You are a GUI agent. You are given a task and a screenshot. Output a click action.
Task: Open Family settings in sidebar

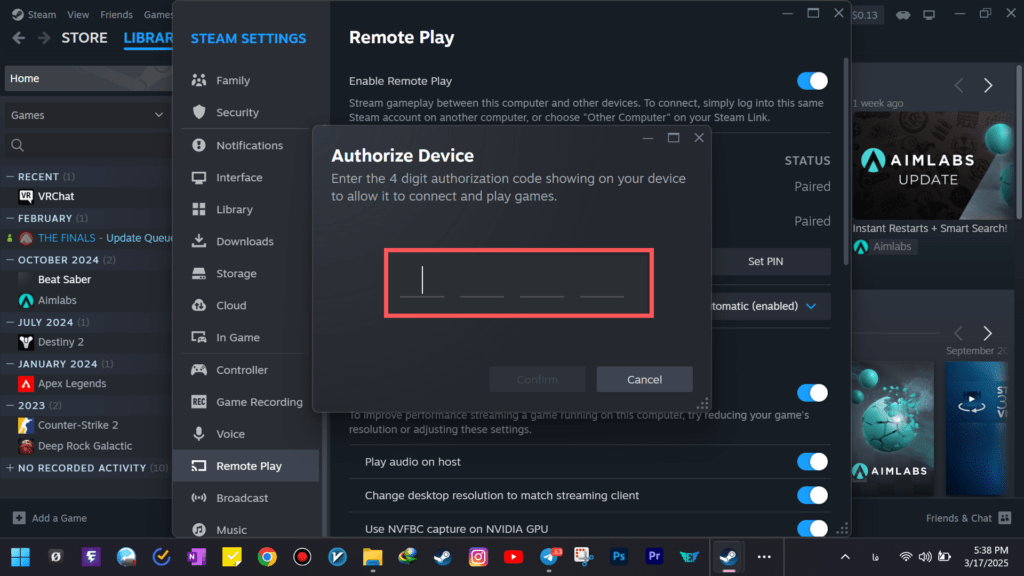pyautogui.click(x=232, y=81)
